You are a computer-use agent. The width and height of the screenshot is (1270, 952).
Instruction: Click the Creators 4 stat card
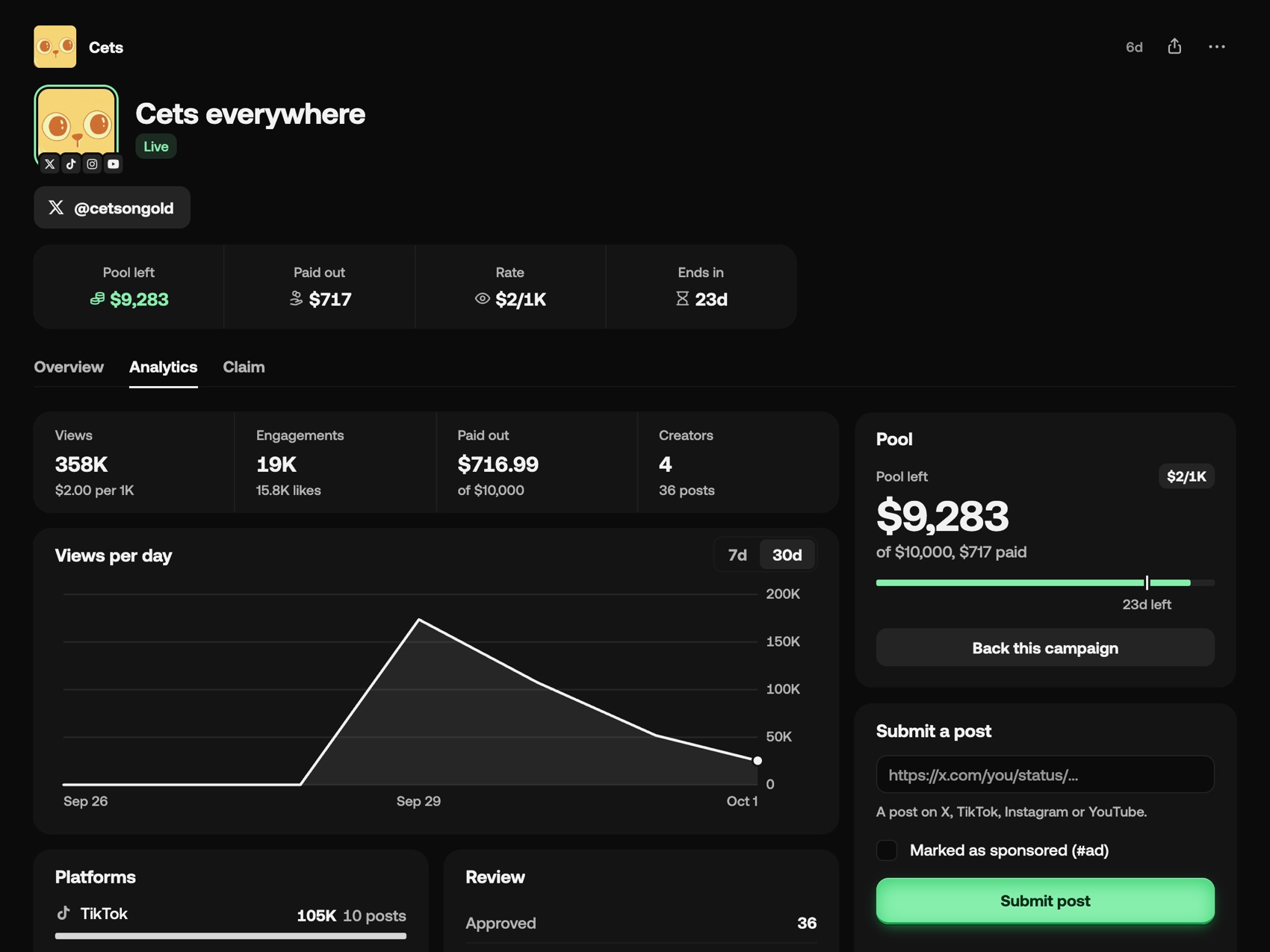738,462
